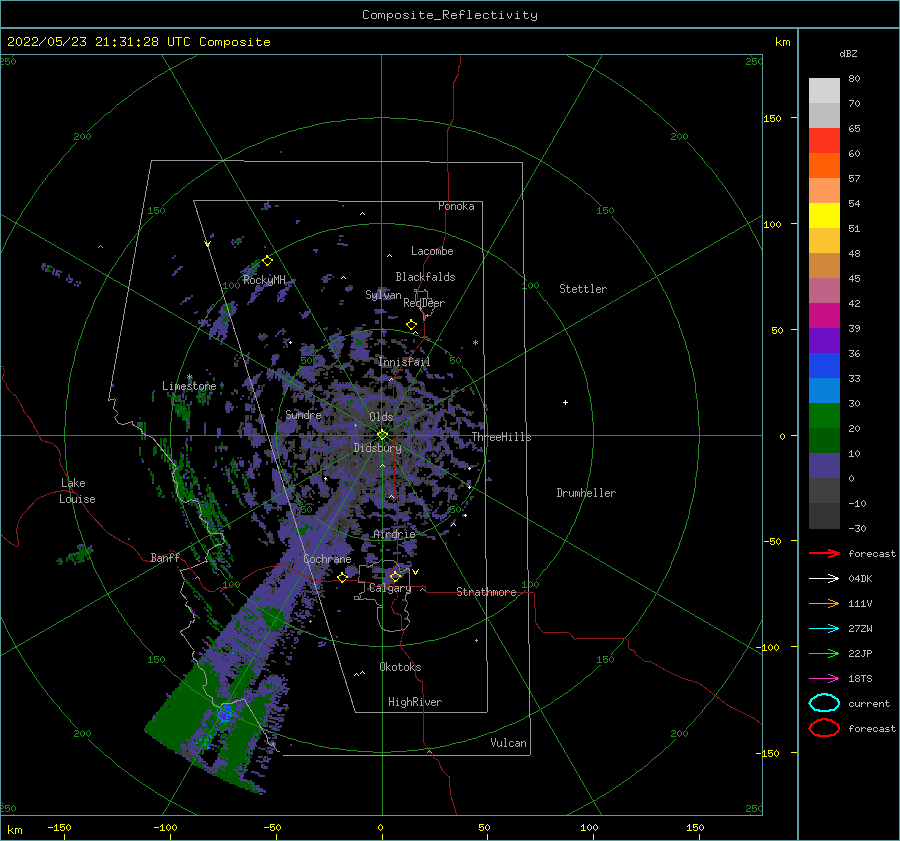Screen dimensions: 900x841
Task: Click the green 22JP arrow icon
Action: coord(824,653)
